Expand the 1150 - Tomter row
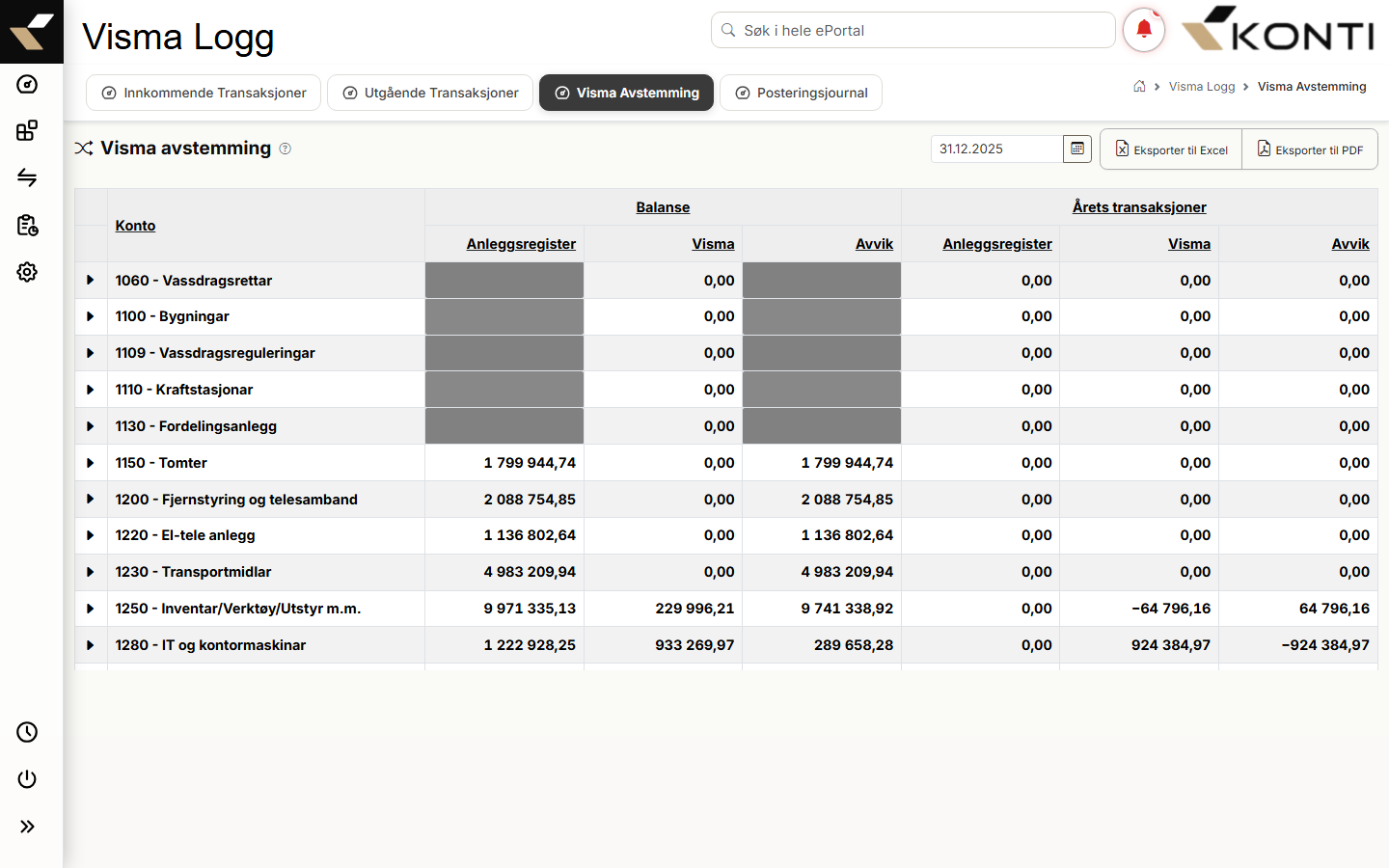This screenshot has width=1389, height=868. pos(91,463)
